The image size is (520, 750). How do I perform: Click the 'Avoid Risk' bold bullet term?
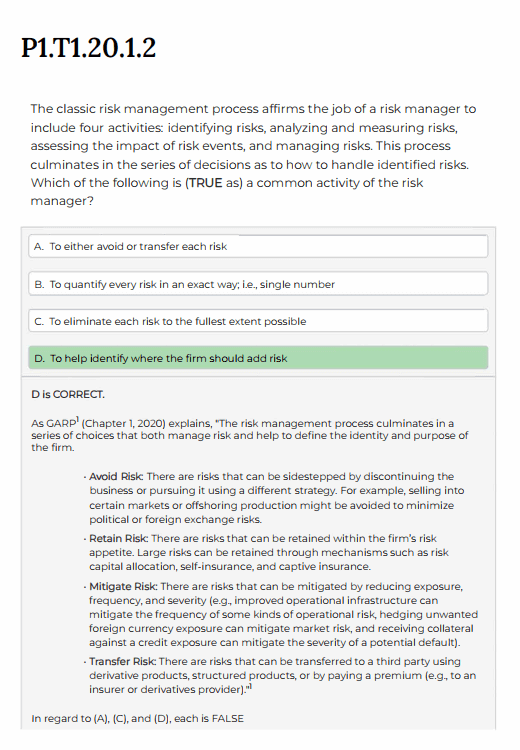116,476
